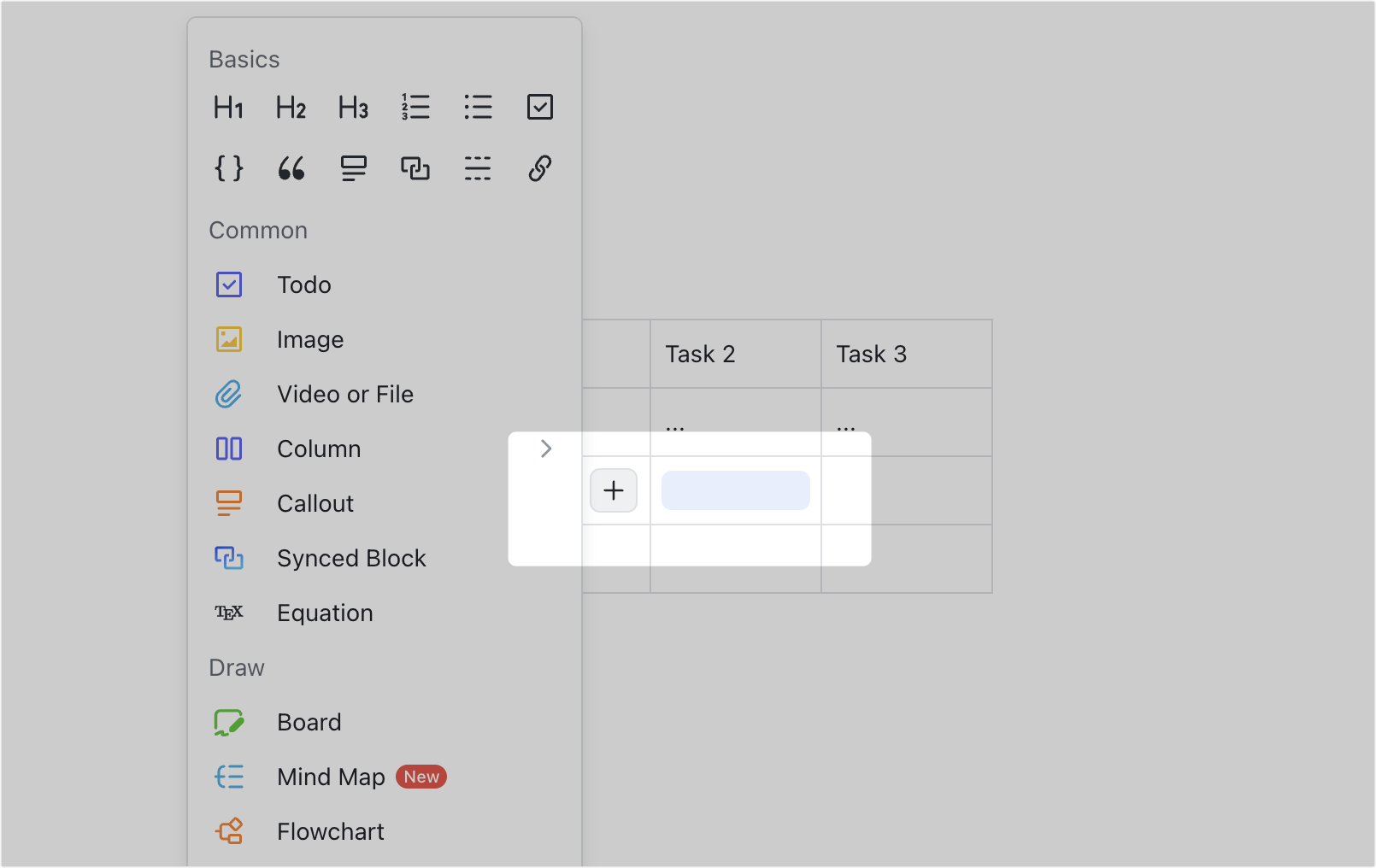The width and height of the screenshot is (1376, 868).
Task: Select Flowchart under Draw
Action: point(331,831)
